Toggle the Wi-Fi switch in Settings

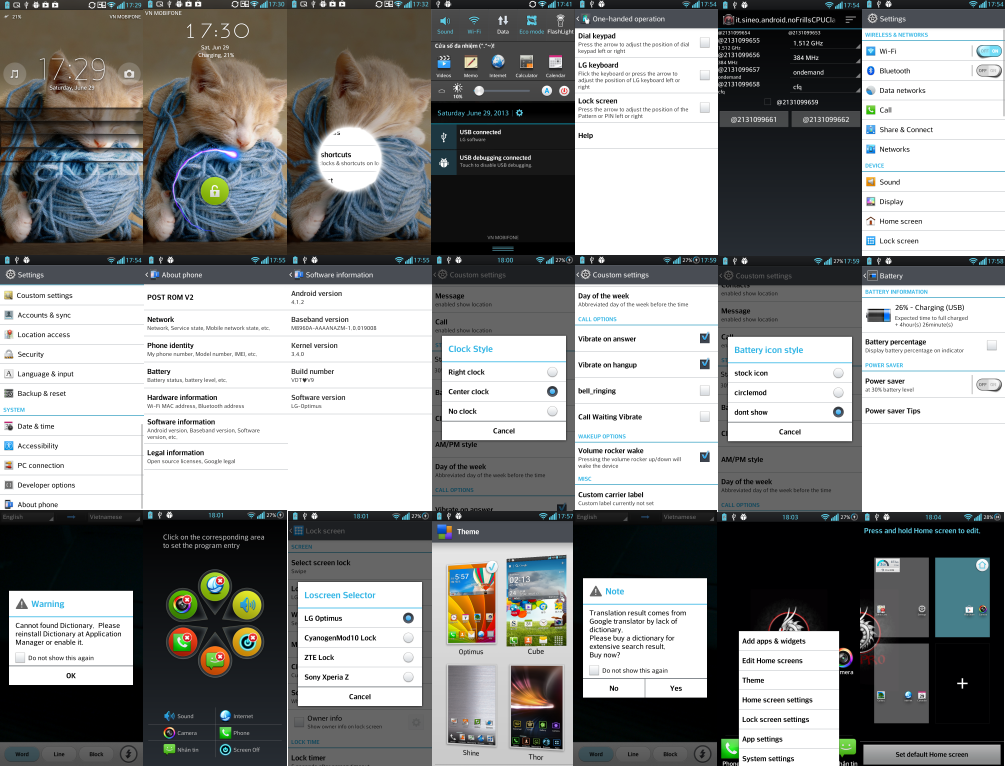[988, 51]
